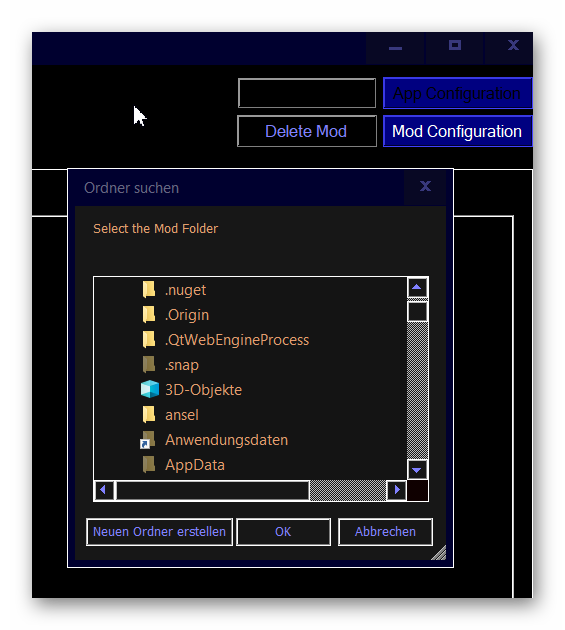
Task: Select the .QtWebEngineProcess folder icon
Action: pyautogui.click(x=149, y=339)
